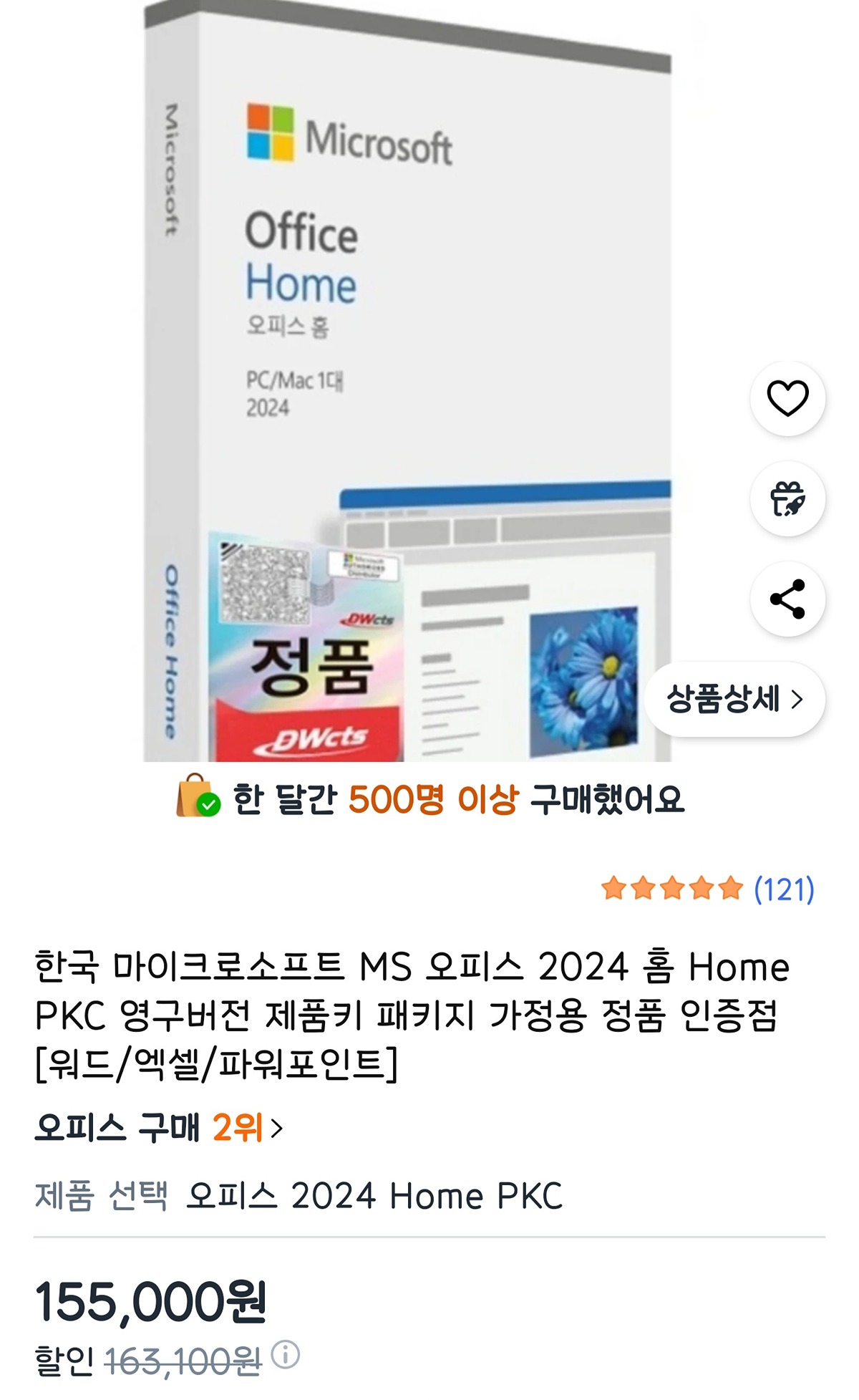This screenshot has height=1400, width=859.
Task: Click the discount info circle icon
Action: tap(285, 1355)
